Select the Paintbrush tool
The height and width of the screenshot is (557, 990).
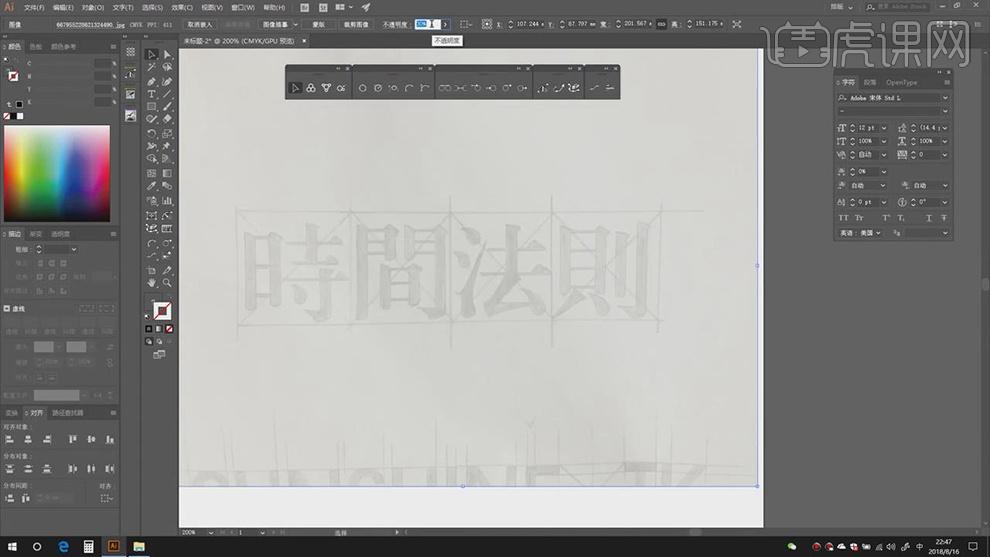[x=167, y=107]
